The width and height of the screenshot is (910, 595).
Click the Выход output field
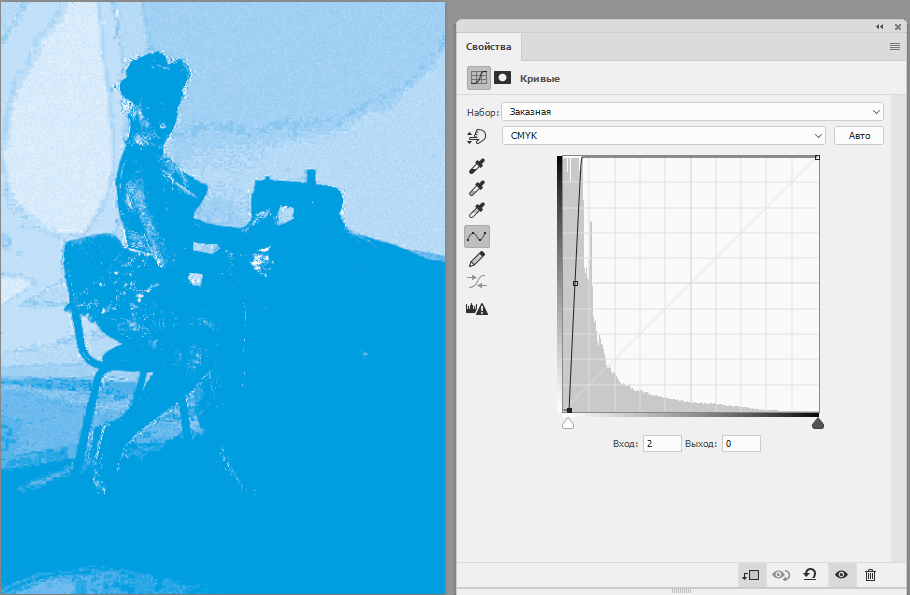point(741,443)
